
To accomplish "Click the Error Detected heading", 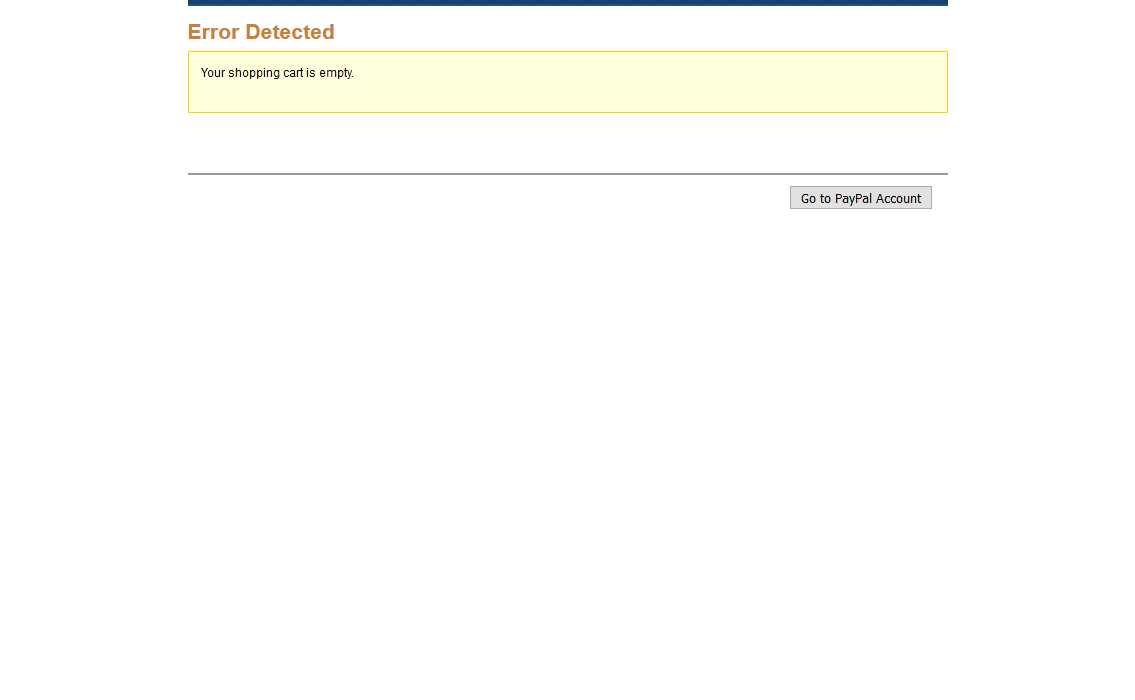I will (x=261, y=32).
